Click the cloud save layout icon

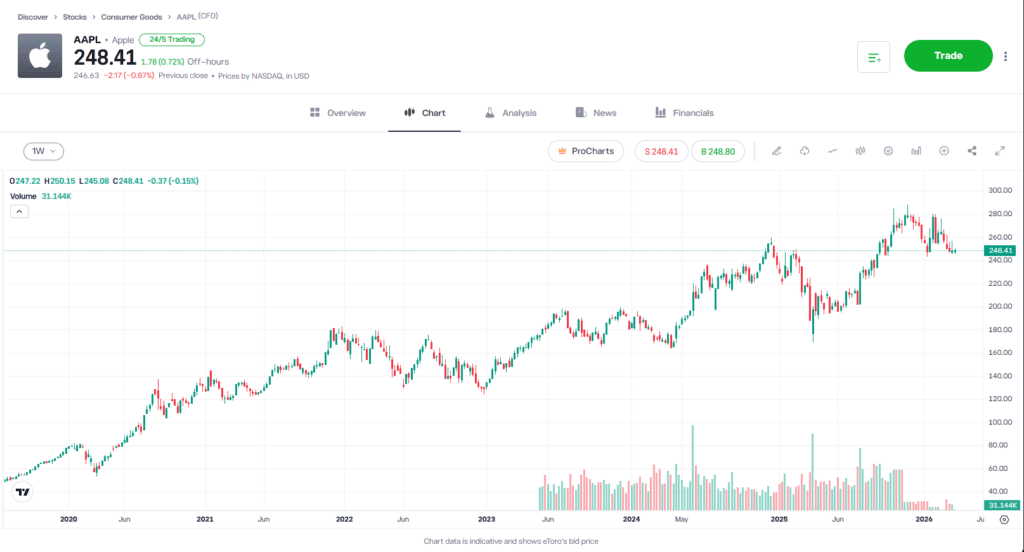coord(804,151)
